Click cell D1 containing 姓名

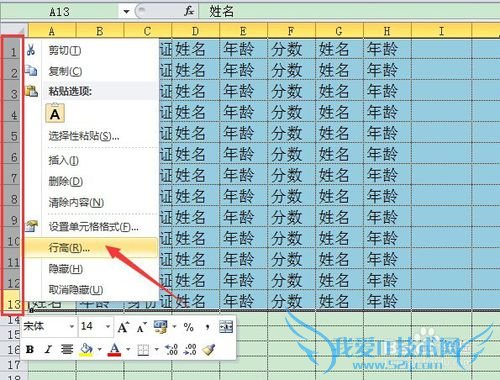coord(196,49)
